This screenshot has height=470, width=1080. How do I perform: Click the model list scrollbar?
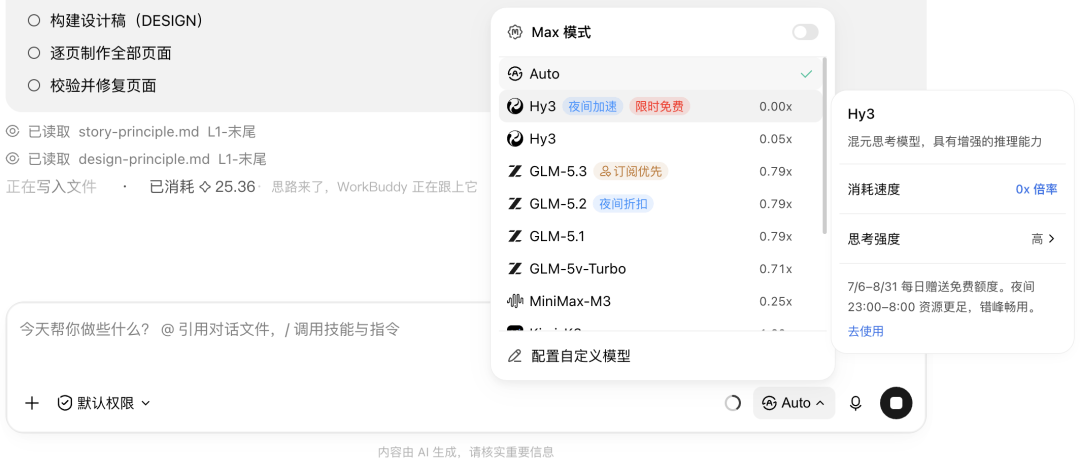(x=824, y=146)
